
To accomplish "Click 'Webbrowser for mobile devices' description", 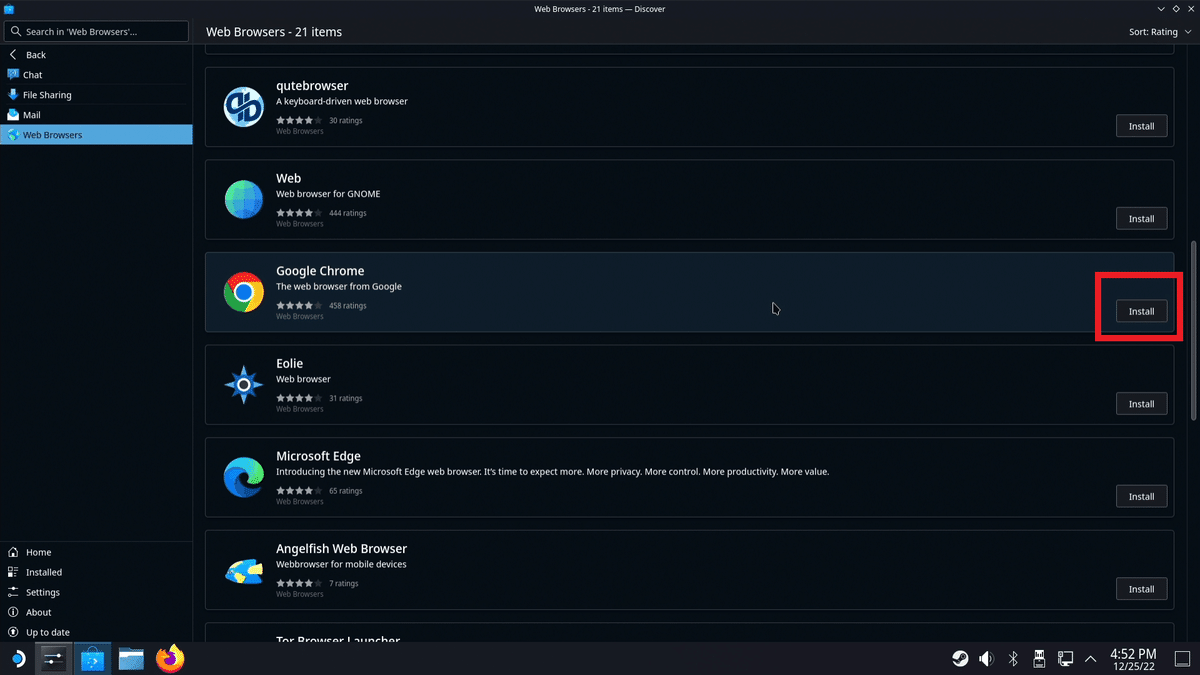I will click(x=339, y=564).
